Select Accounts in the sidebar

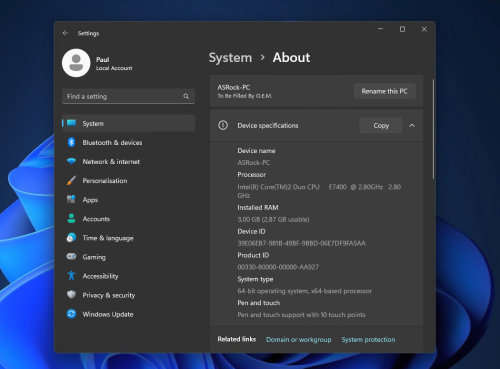[x=129, y=219]
